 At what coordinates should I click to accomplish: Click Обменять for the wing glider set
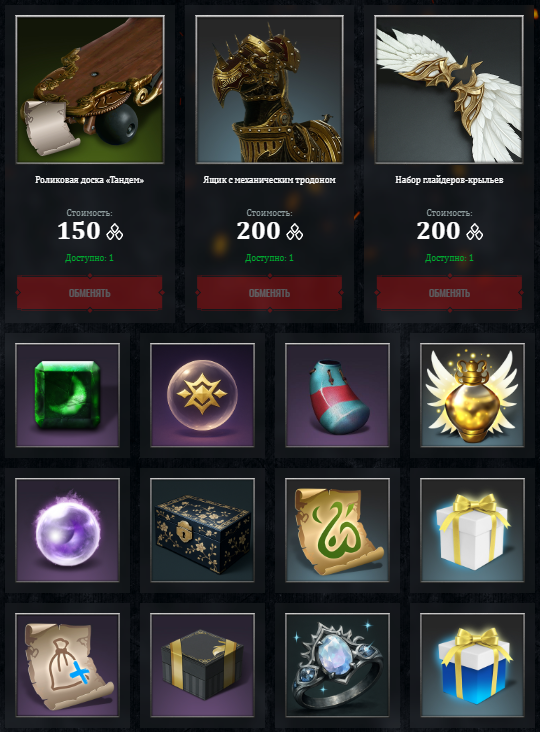[449, 293]
